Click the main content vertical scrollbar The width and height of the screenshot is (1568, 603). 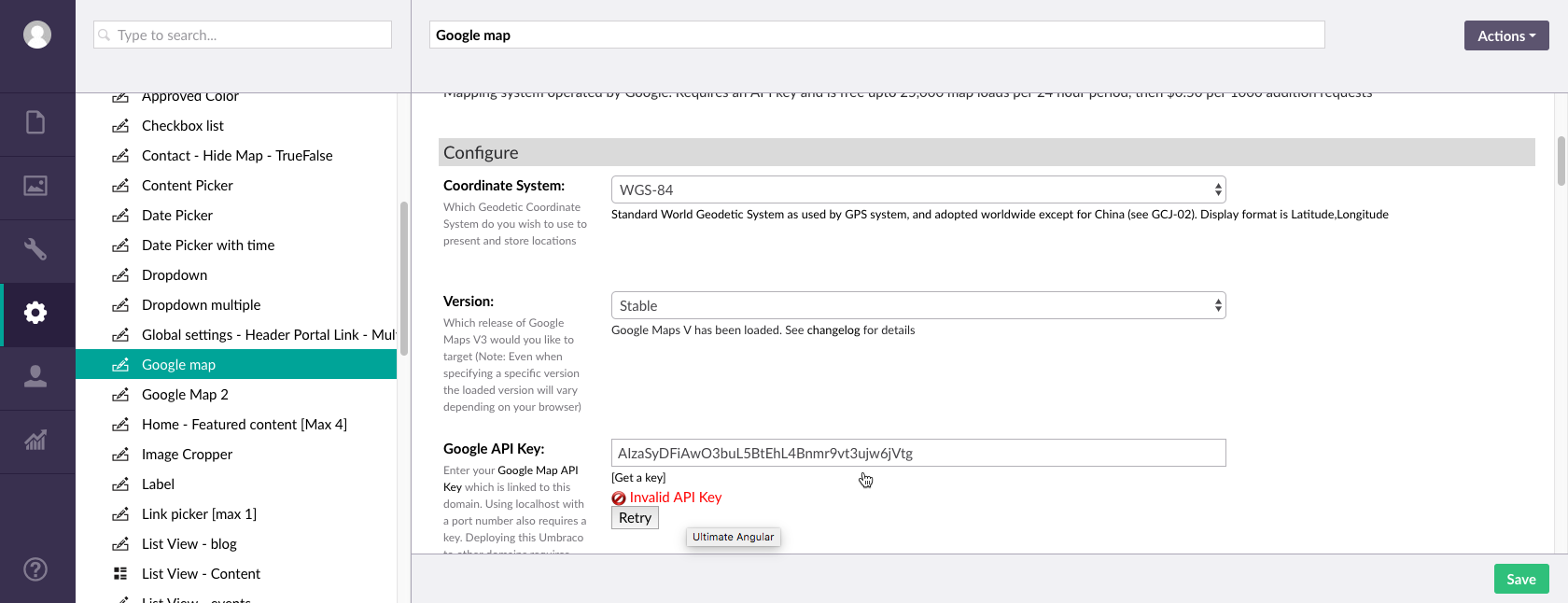coord(1561,161)
